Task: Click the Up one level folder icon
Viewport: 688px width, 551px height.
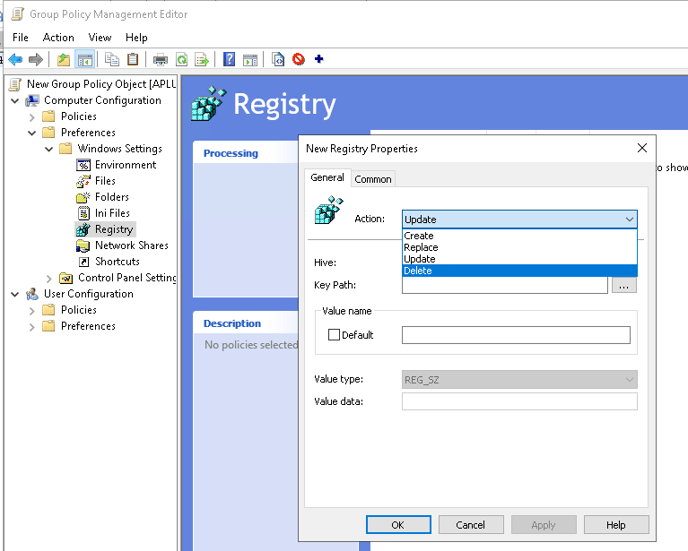Action: pyautogui.click(x=64, y=60)
